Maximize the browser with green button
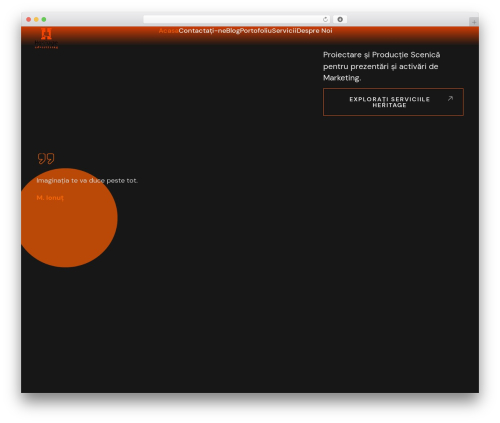The image size is (500, 423). click(x=44, y=19)
